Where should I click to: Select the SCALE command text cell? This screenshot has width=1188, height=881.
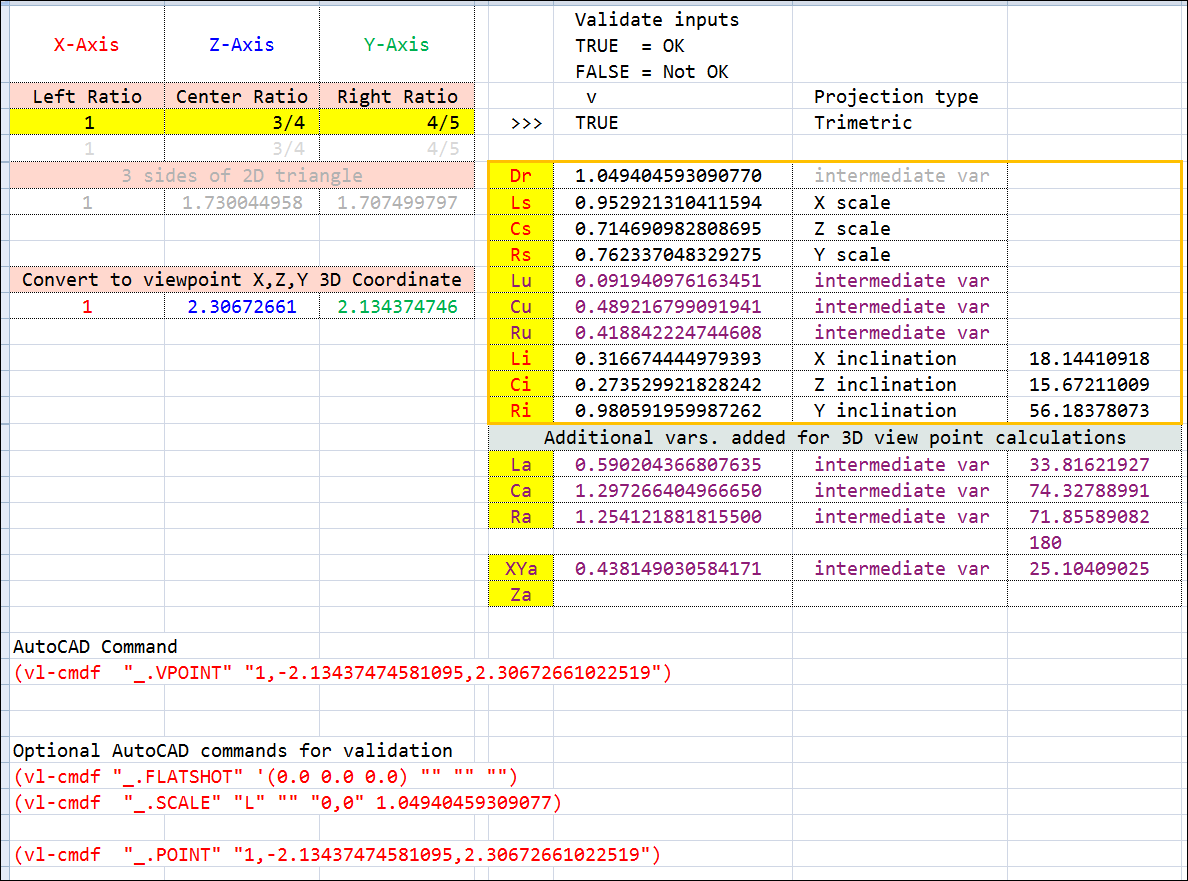click(x=288, y=803)
